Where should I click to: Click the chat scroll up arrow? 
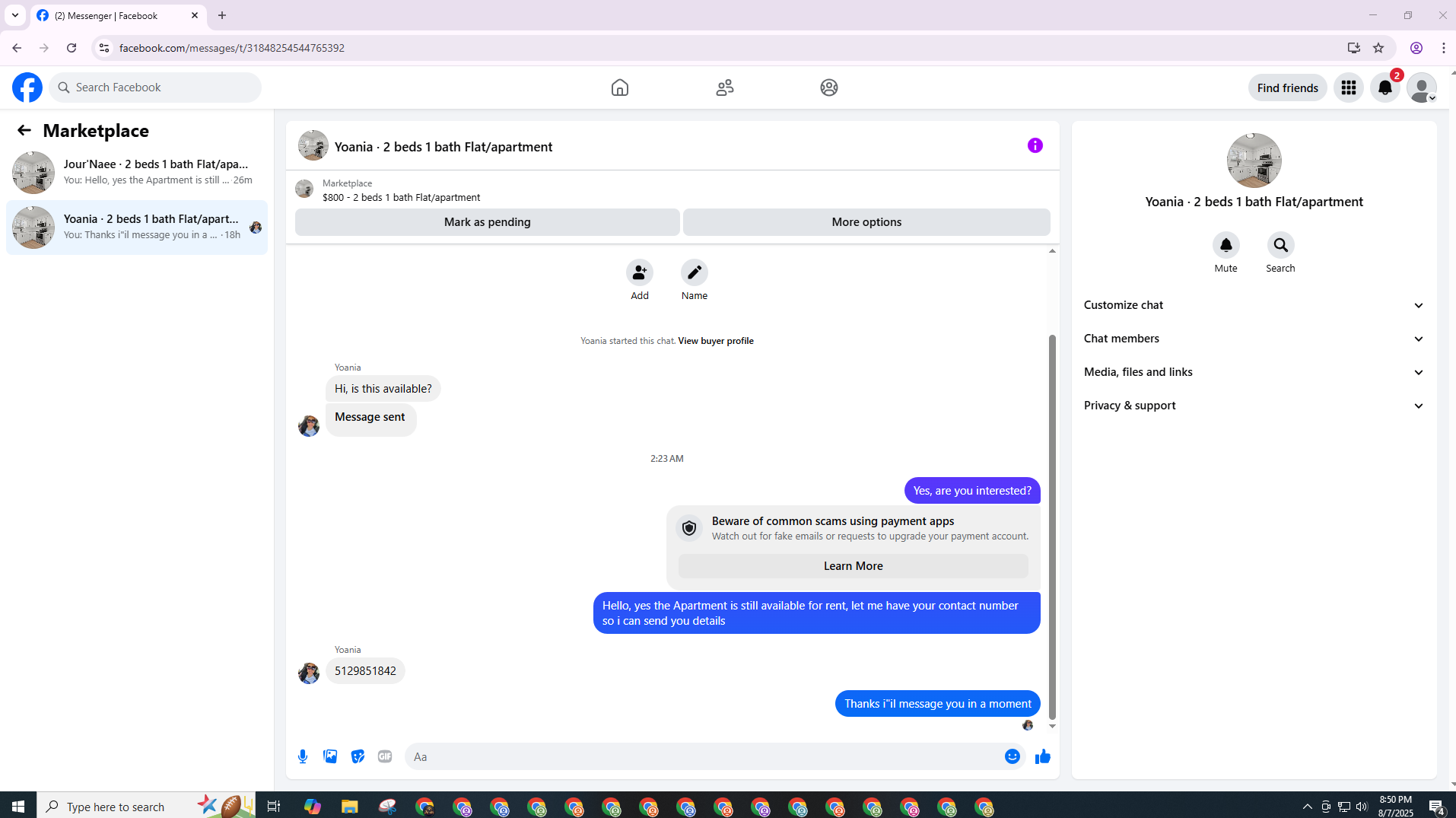1053,251
